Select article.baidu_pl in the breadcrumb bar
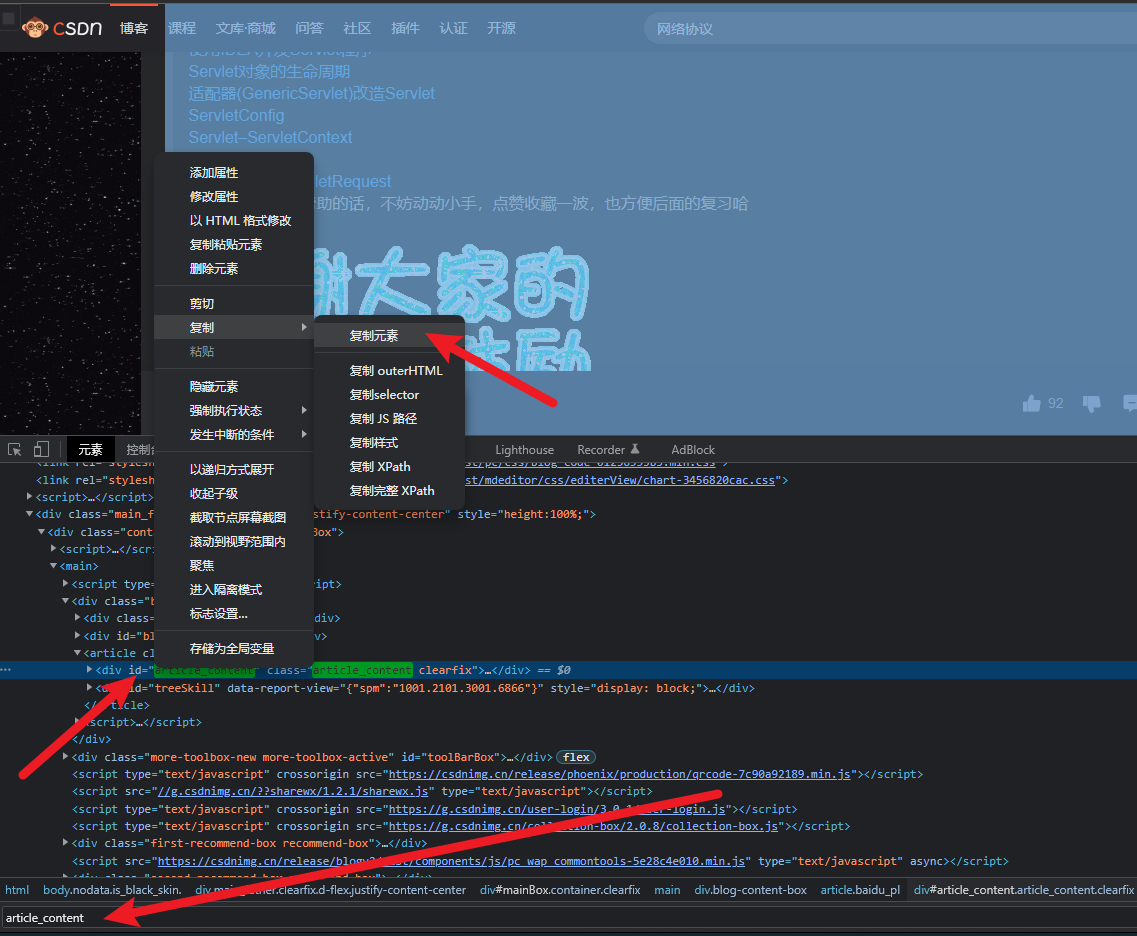The image size is (1137, 936). click(860, 890)
